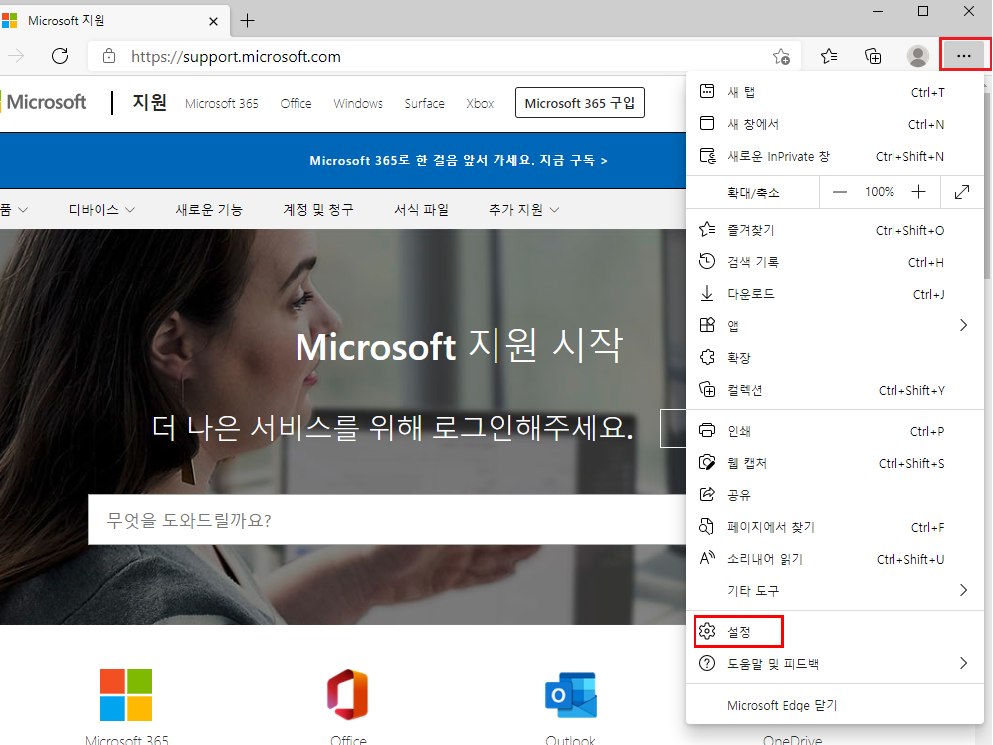Click the Microsoft 365 subscribe banner link
Image resolution: width=993 pixels, height=745 pixels.
pyautogui.click(x=459, y=160)
